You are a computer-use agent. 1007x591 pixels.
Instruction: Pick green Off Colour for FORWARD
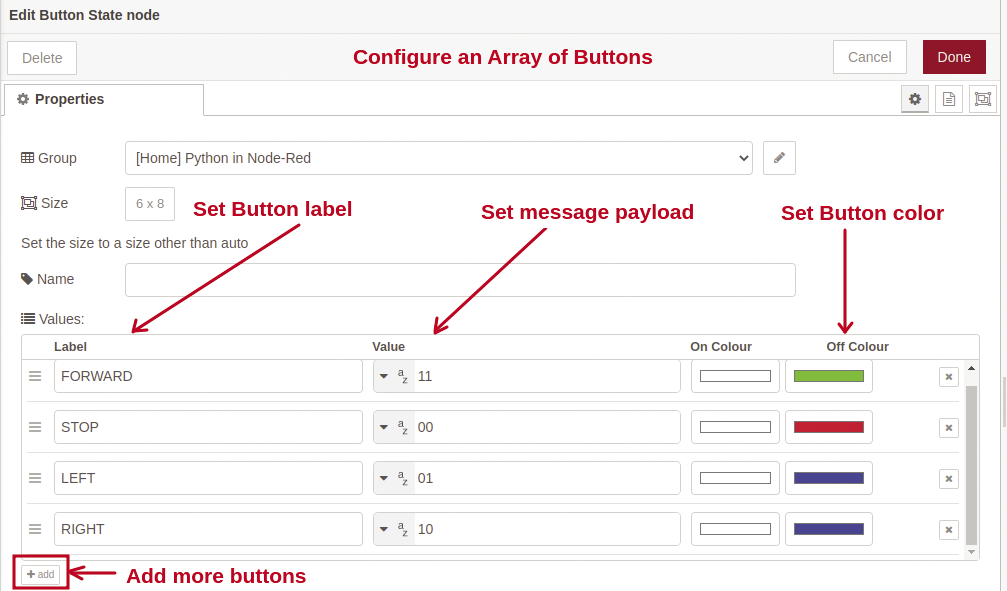(x=828, y=377)
